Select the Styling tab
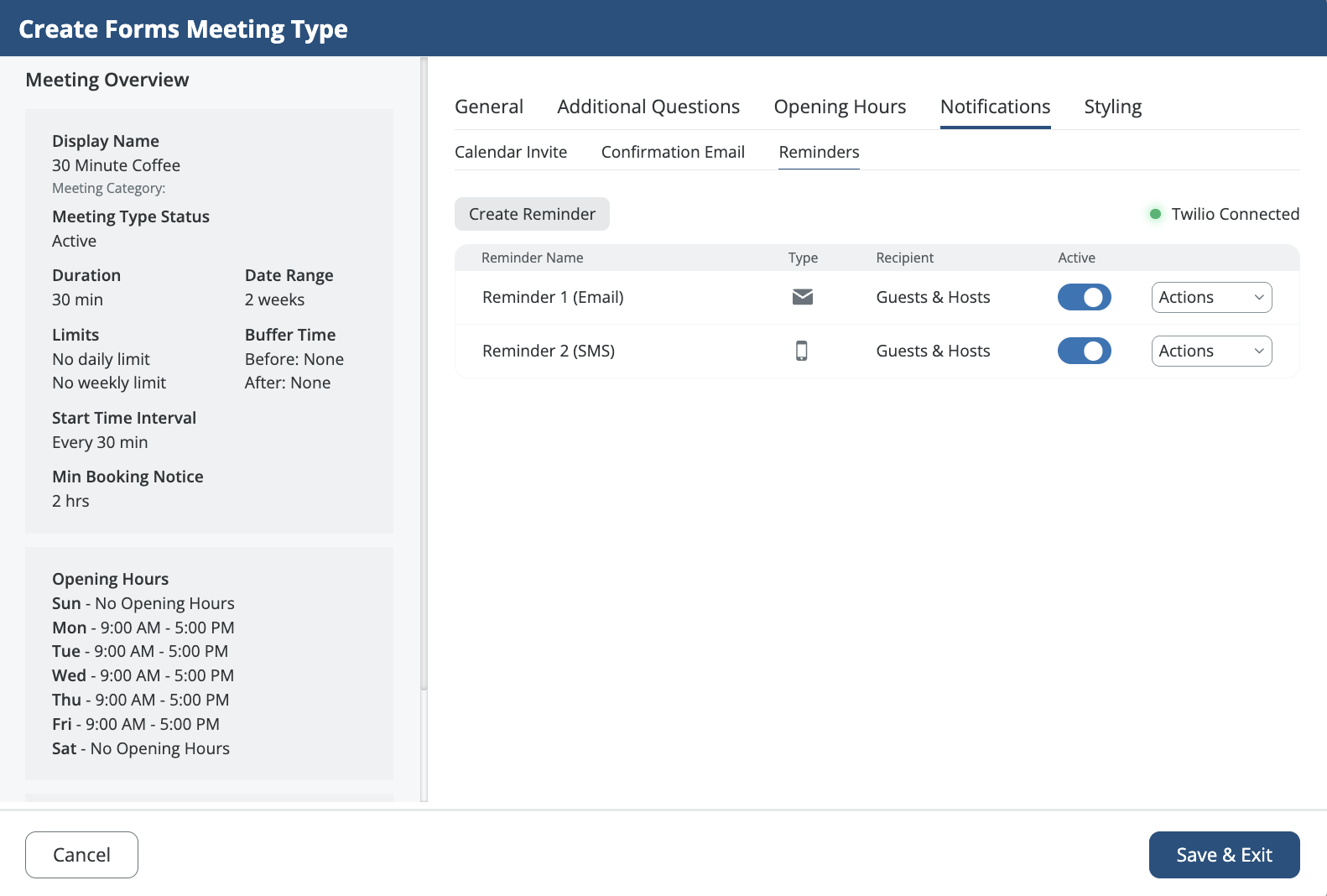 tap(1112, 107)
